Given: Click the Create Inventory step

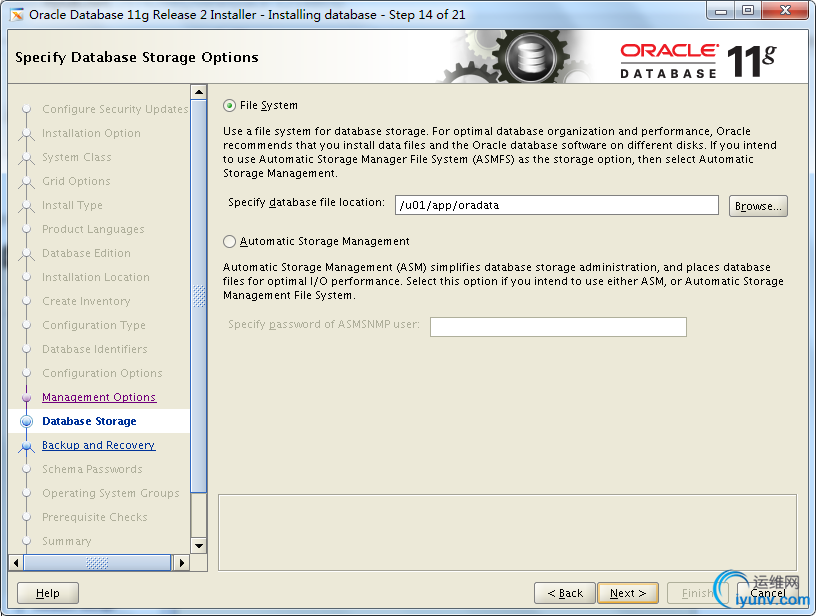Looking at the screenshot, I should point(86,301).
